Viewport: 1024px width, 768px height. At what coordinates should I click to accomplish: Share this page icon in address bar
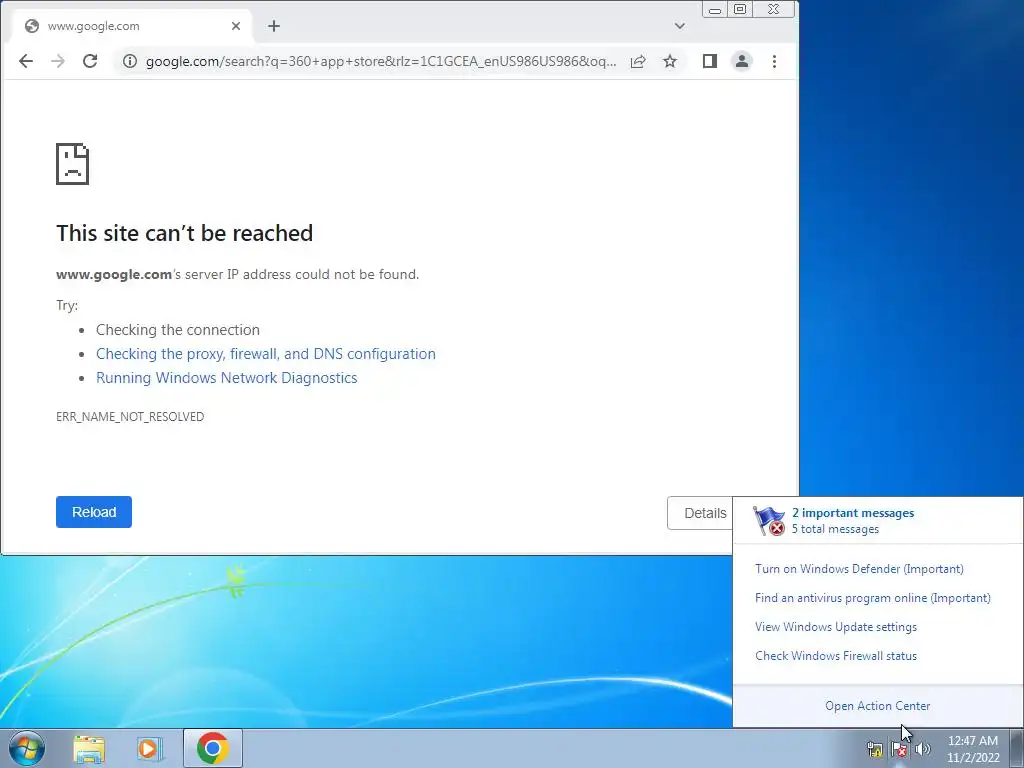638,61
